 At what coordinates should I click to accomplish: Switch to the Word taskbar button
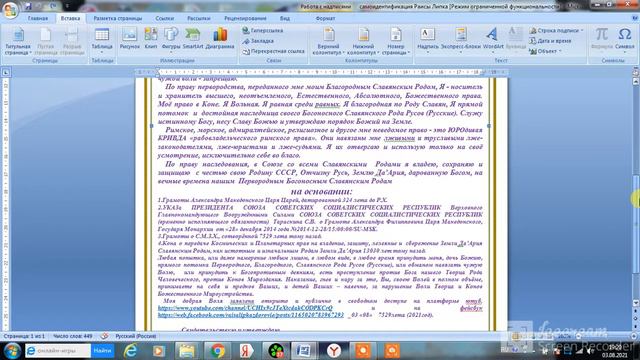click(x=304, y=351)
